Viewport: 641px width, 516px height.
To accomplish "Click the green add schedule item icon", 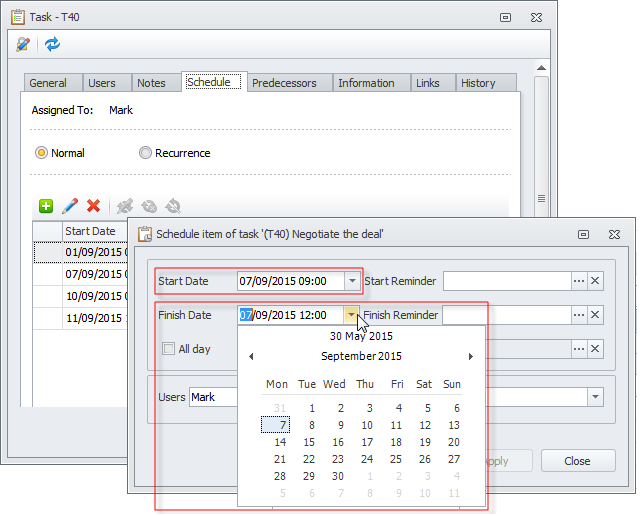I will [x=46, y=206].
